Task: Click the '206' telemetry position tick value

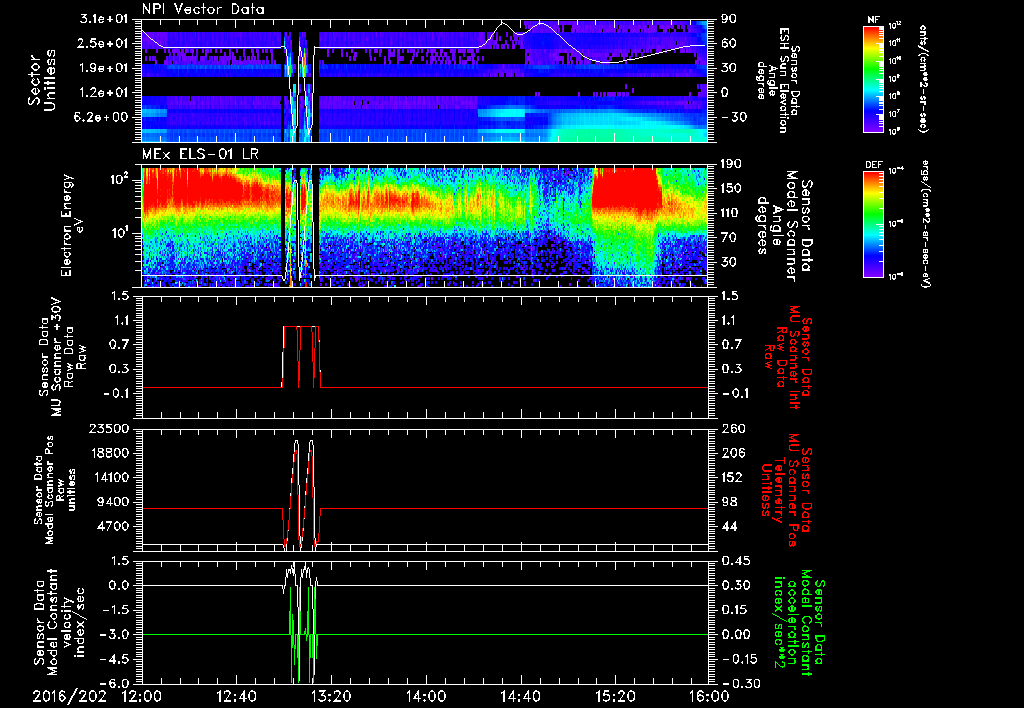Action: click(x=732, y=453)
